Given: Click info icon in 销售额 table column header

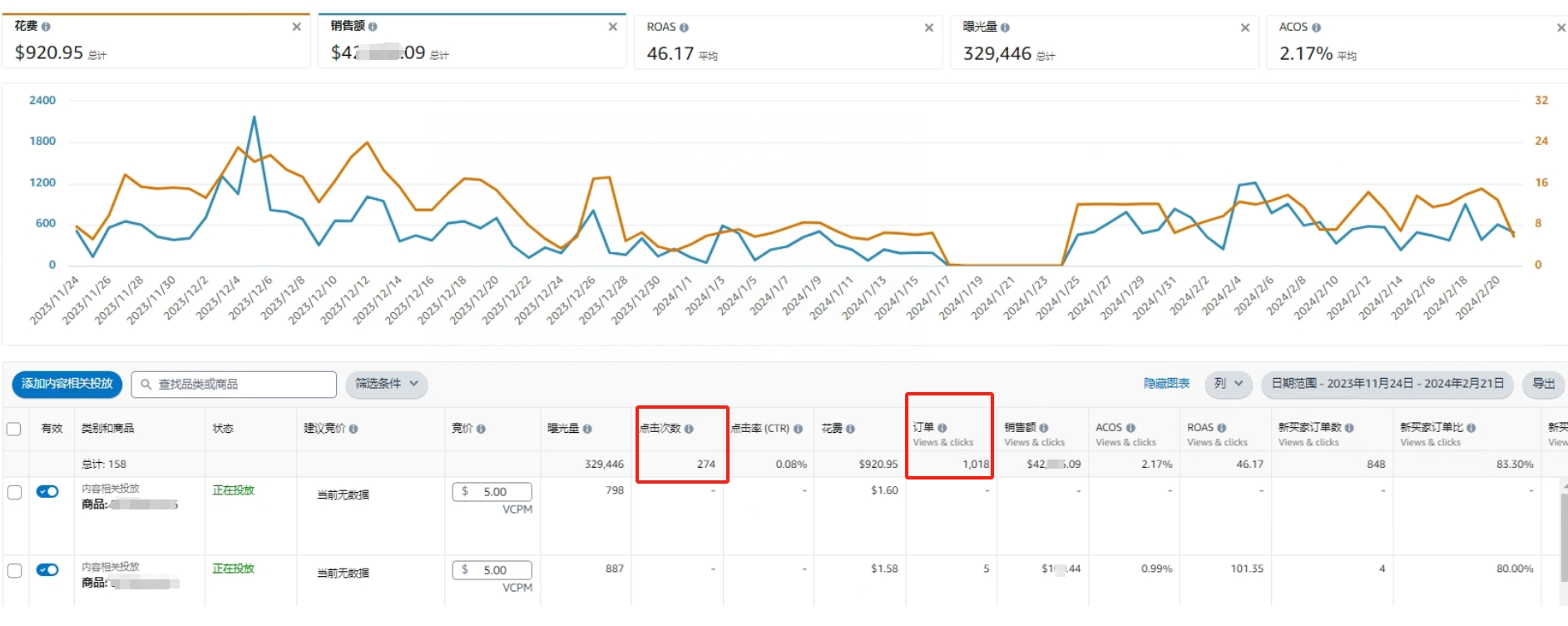Looking at the screenshot, I should [1043, 427].
